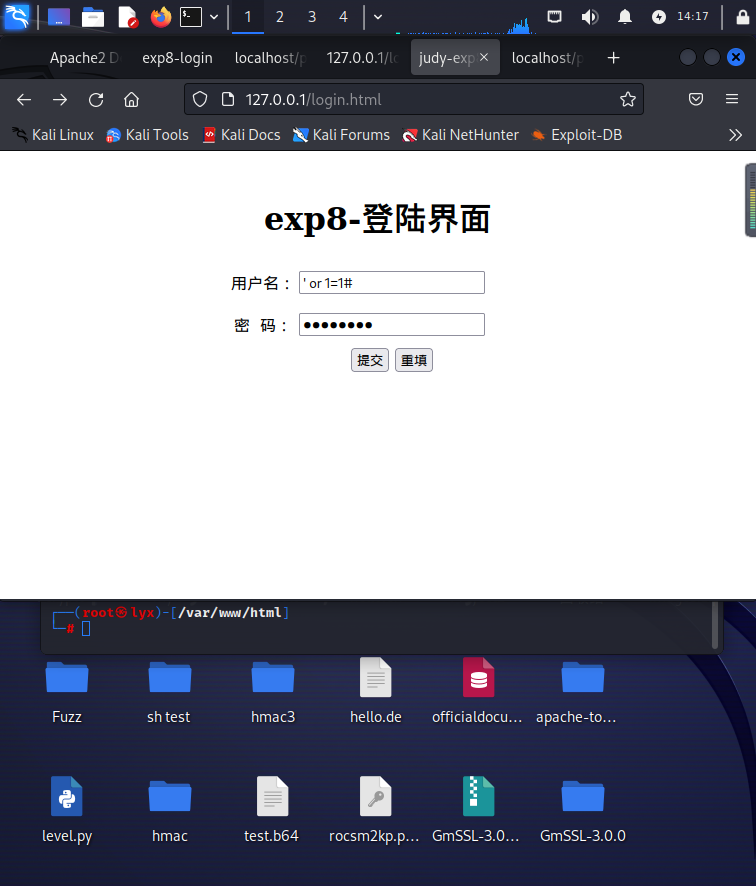
Task: Click the 密码 password input field
Action: 392,324
